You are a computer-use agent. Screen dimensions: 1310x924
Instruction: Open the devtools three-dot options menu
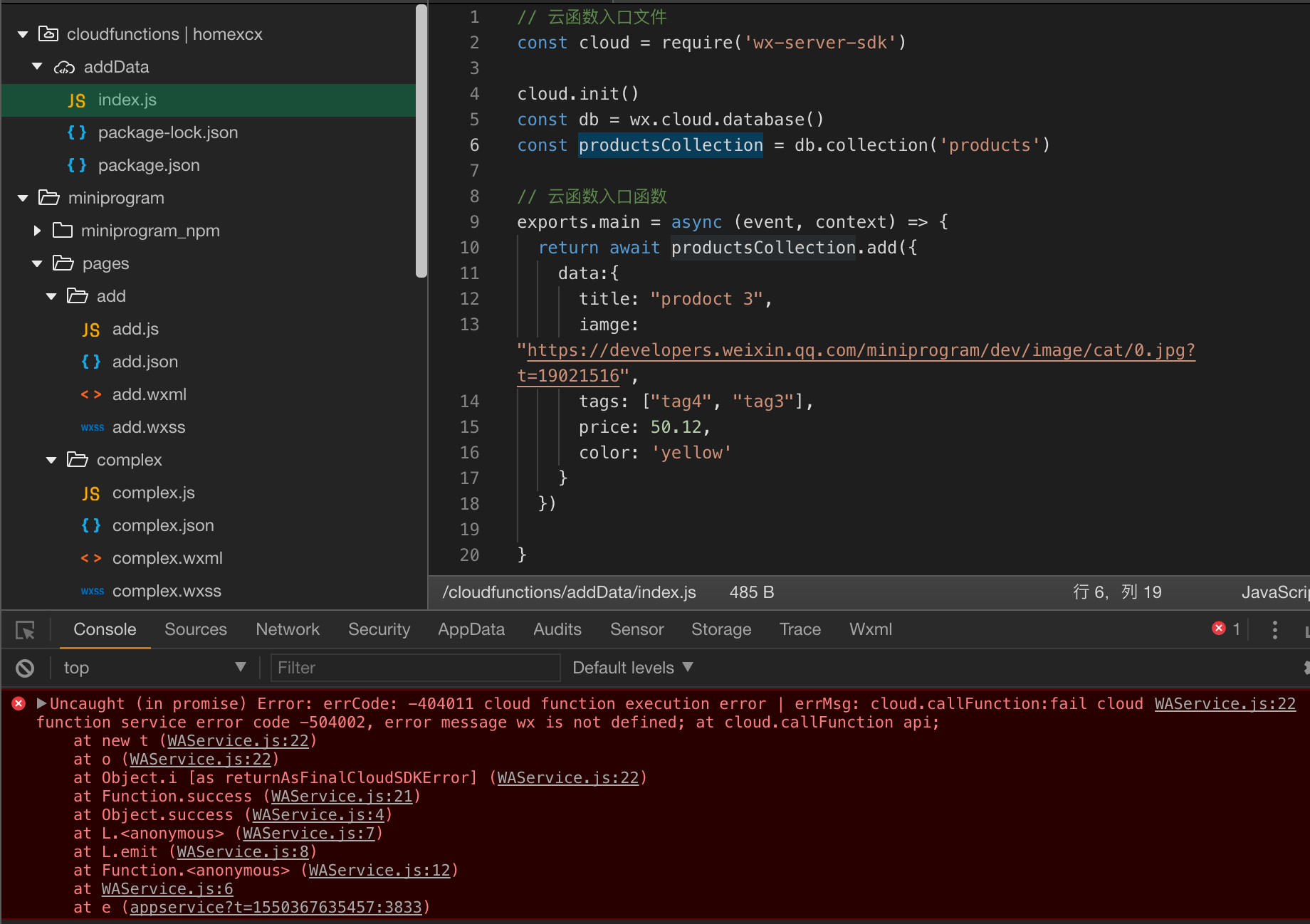click(1274, 629)
